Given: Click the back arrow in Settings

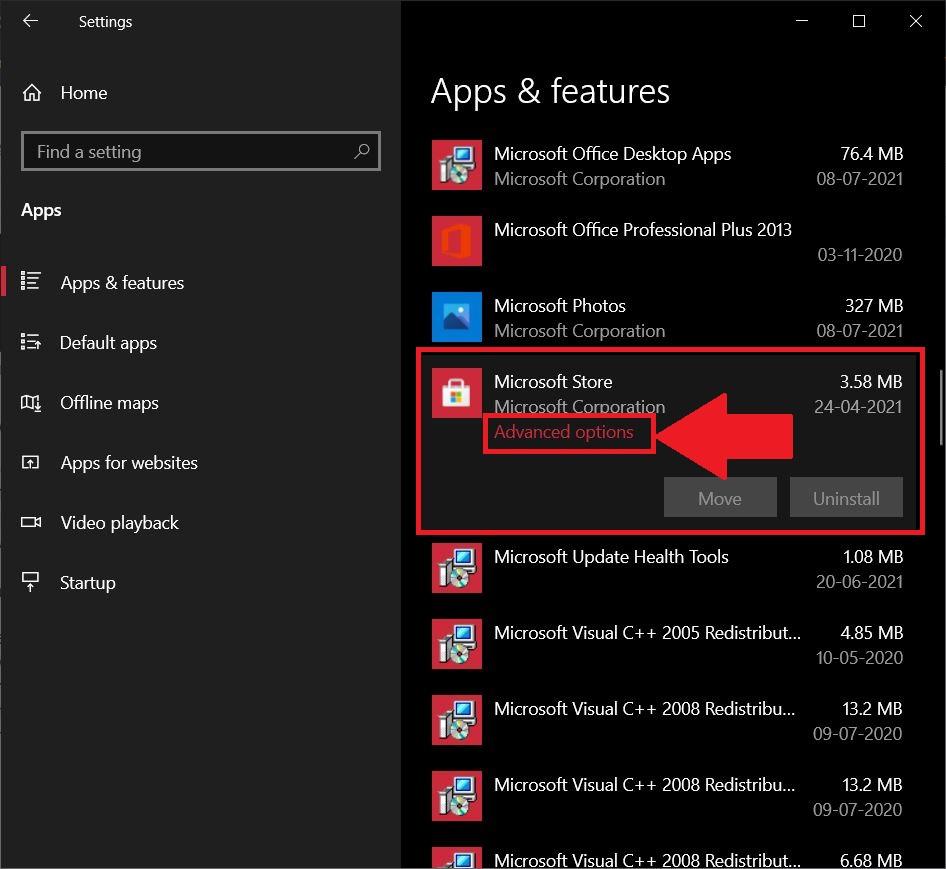Looking at the screenshot, I should [30, 21].
